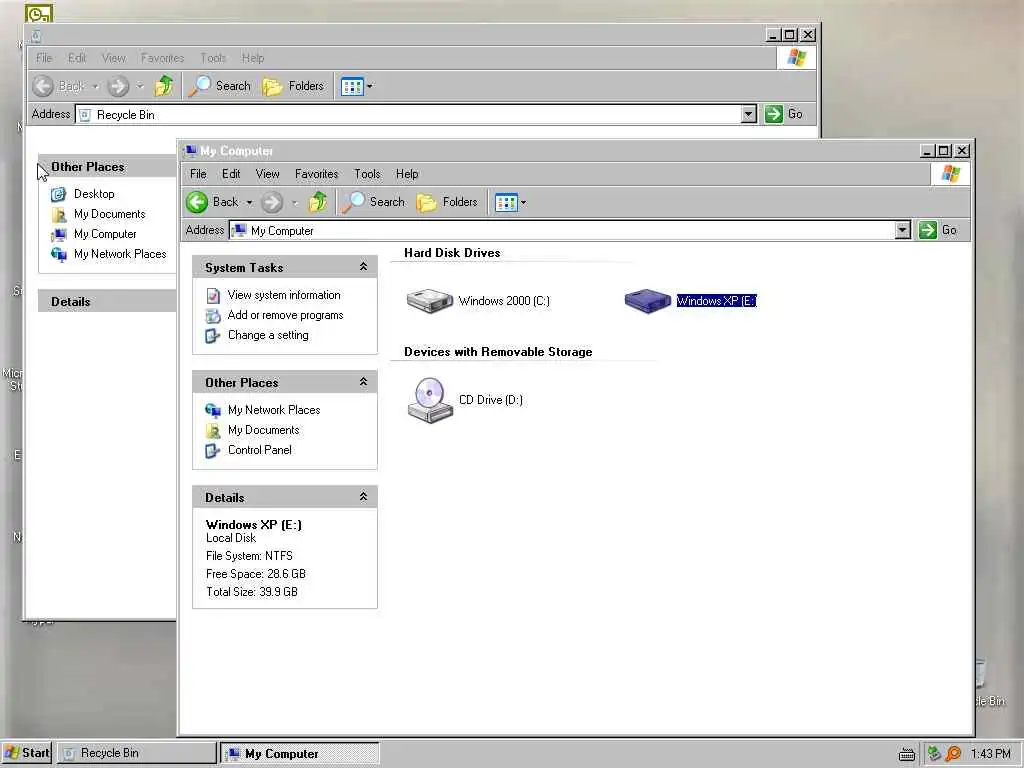Click Up folder icon in Recycle Bin window
Screen dimensions: 1024x768
pyautogui.click(x=164, y=86)
